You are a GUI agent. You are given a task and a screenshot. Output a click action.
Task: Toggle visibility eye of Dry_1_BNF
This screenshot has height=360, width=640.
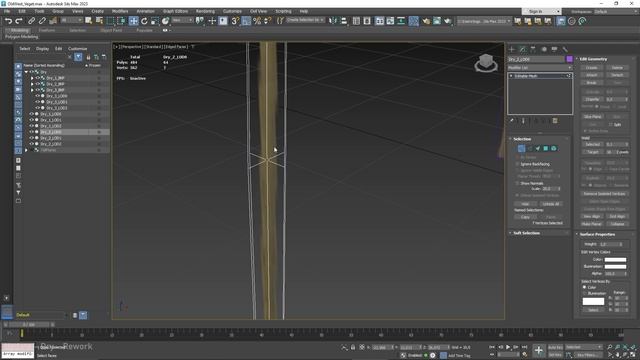click(x=38, y=78)
